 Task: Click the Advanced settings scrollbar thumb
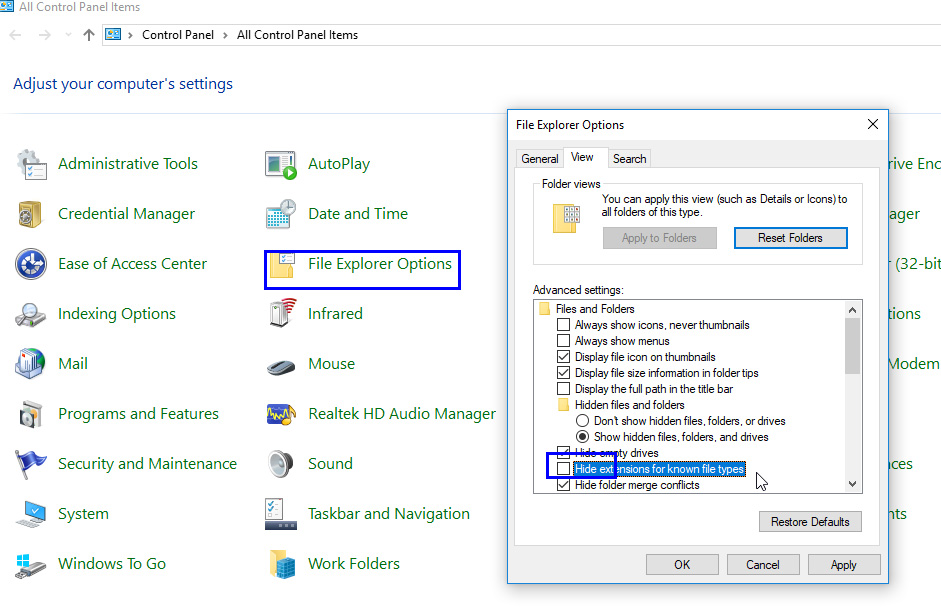point(852,346)
